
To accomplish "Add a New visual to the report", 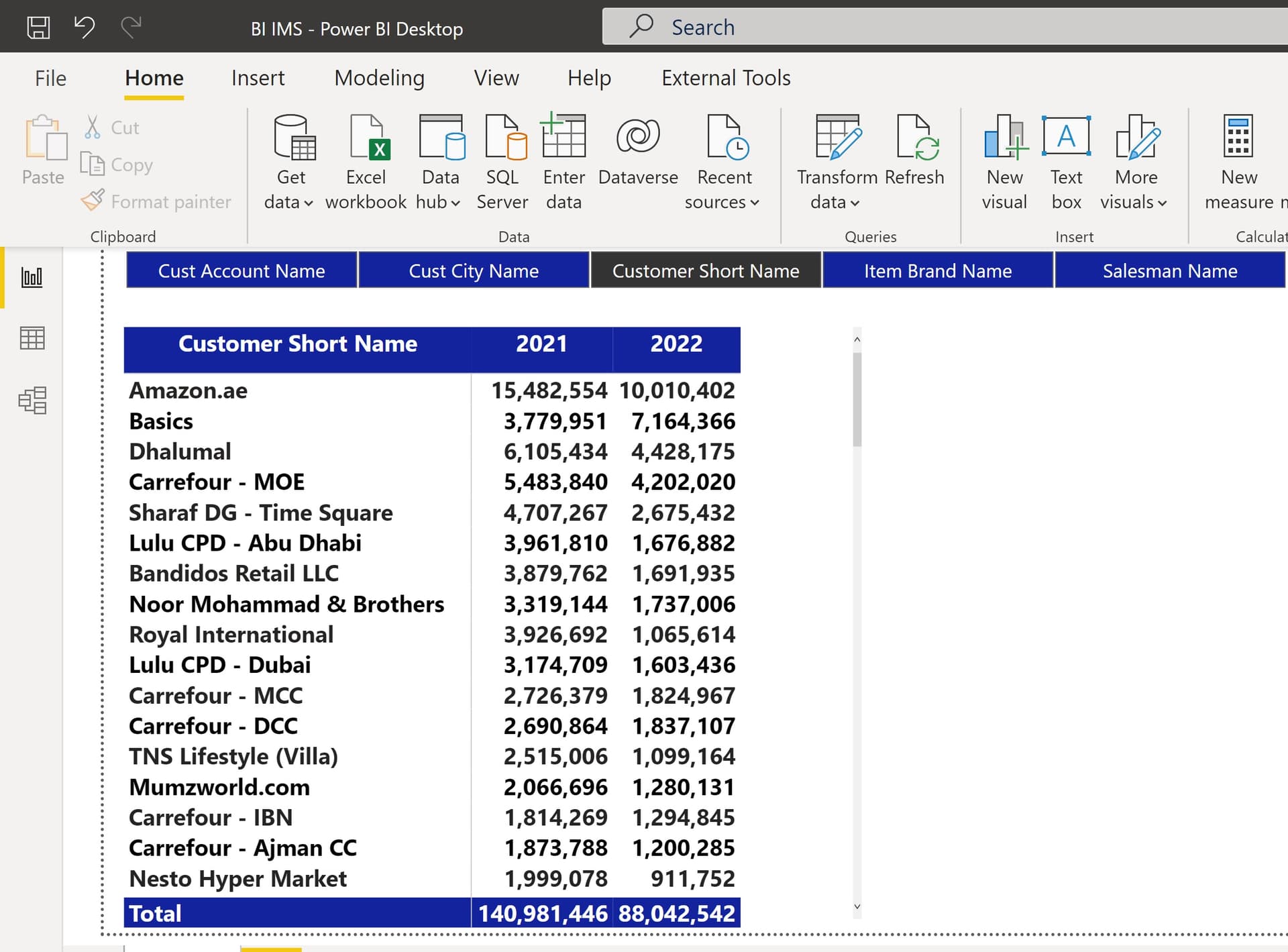I will click(1004, 158).
